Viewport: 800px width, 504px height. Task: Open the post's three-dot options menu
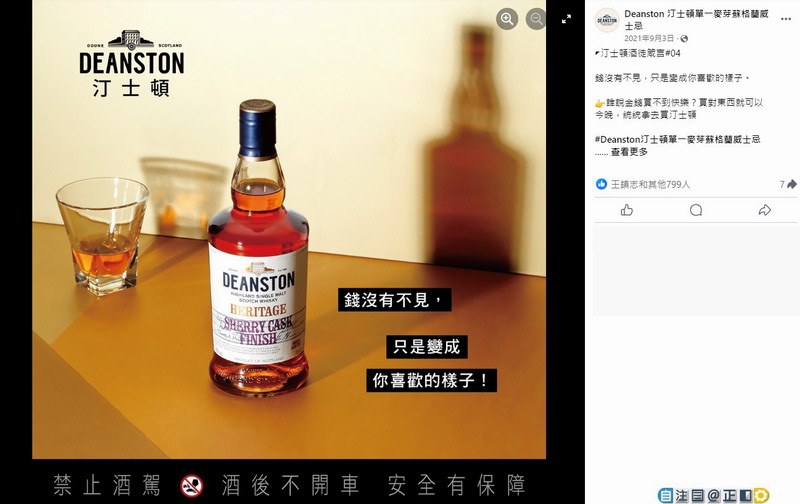(786, 19)
